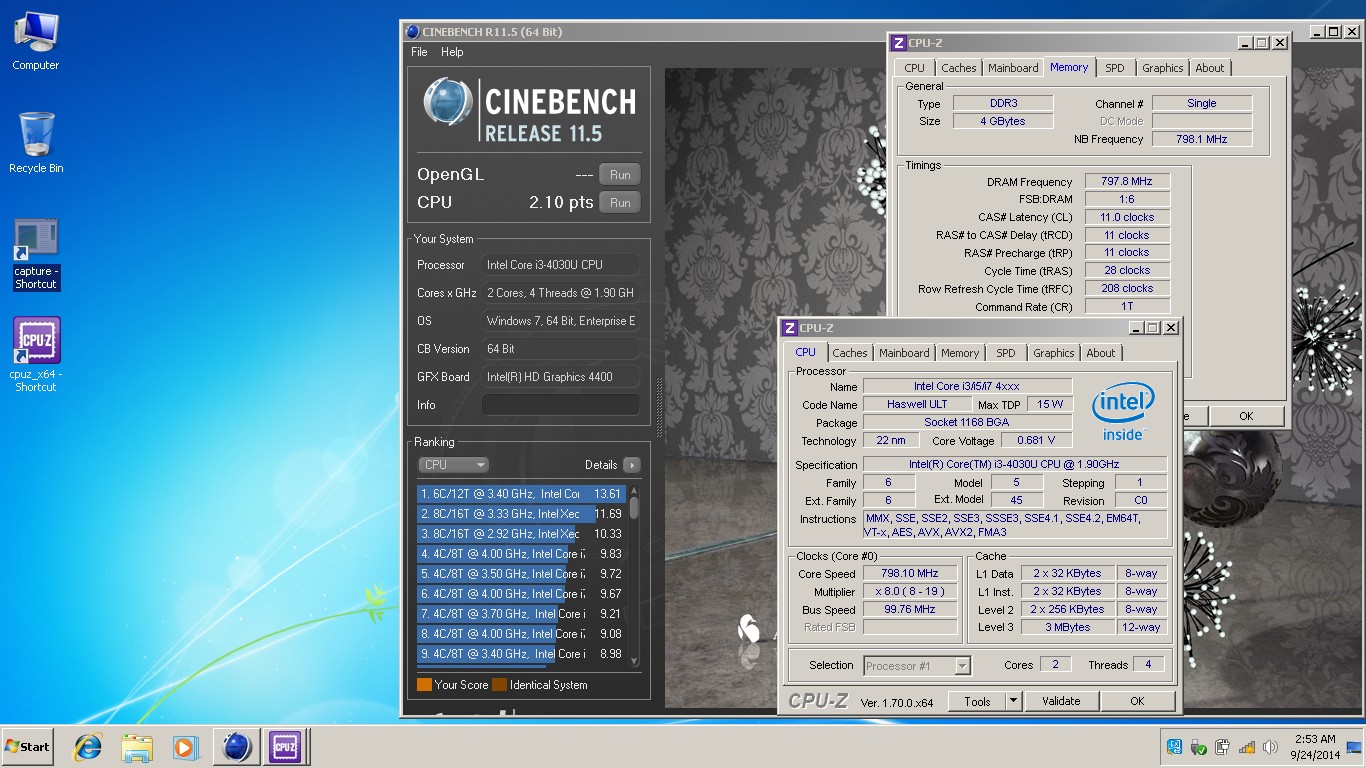This screenshot has height=768, width=1366.
Task: Switch to SPD tab in front CPU-Z window
Action: click(x=1006, y=353)
